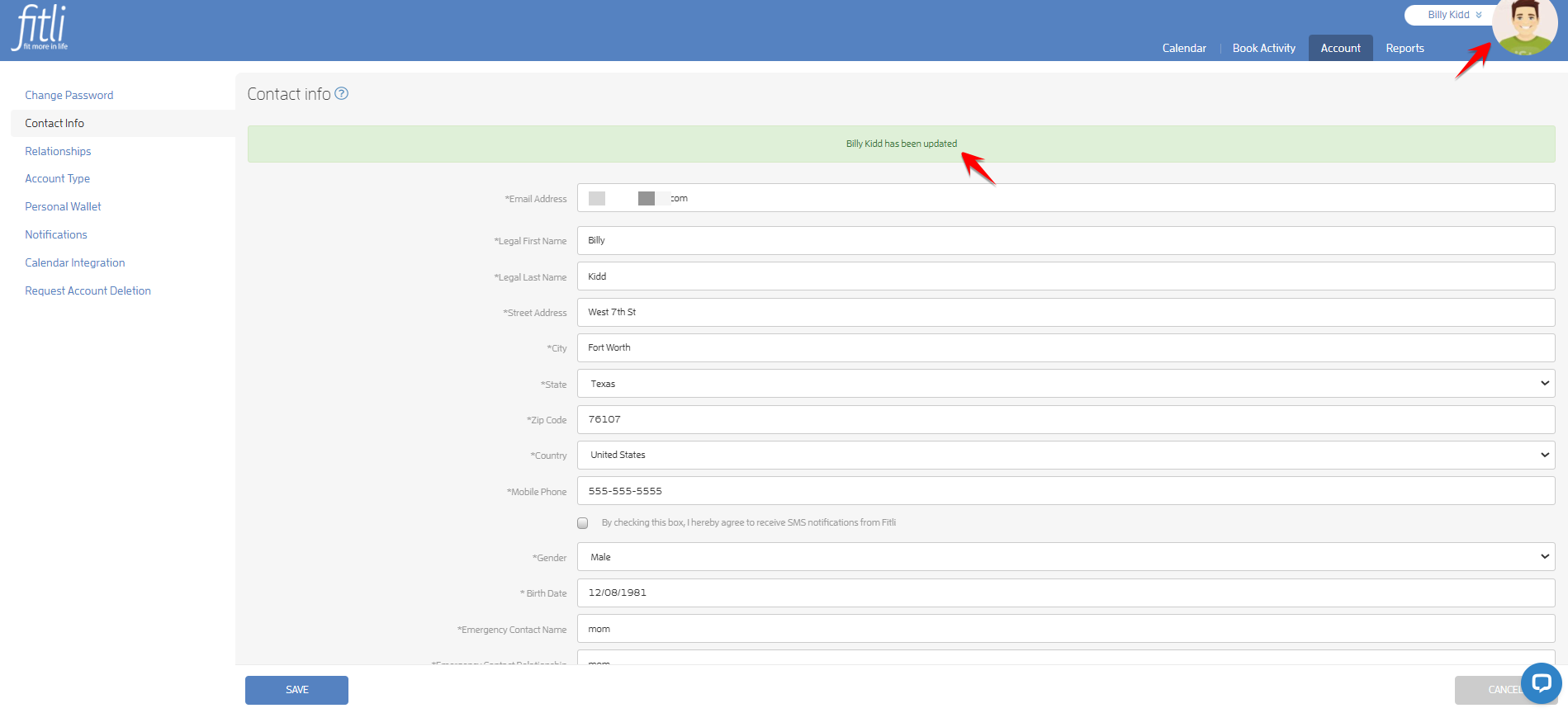Viewport: 1568px width, 713px height.
Task: Click the Birth Date field
Action: pos(1066,593)
